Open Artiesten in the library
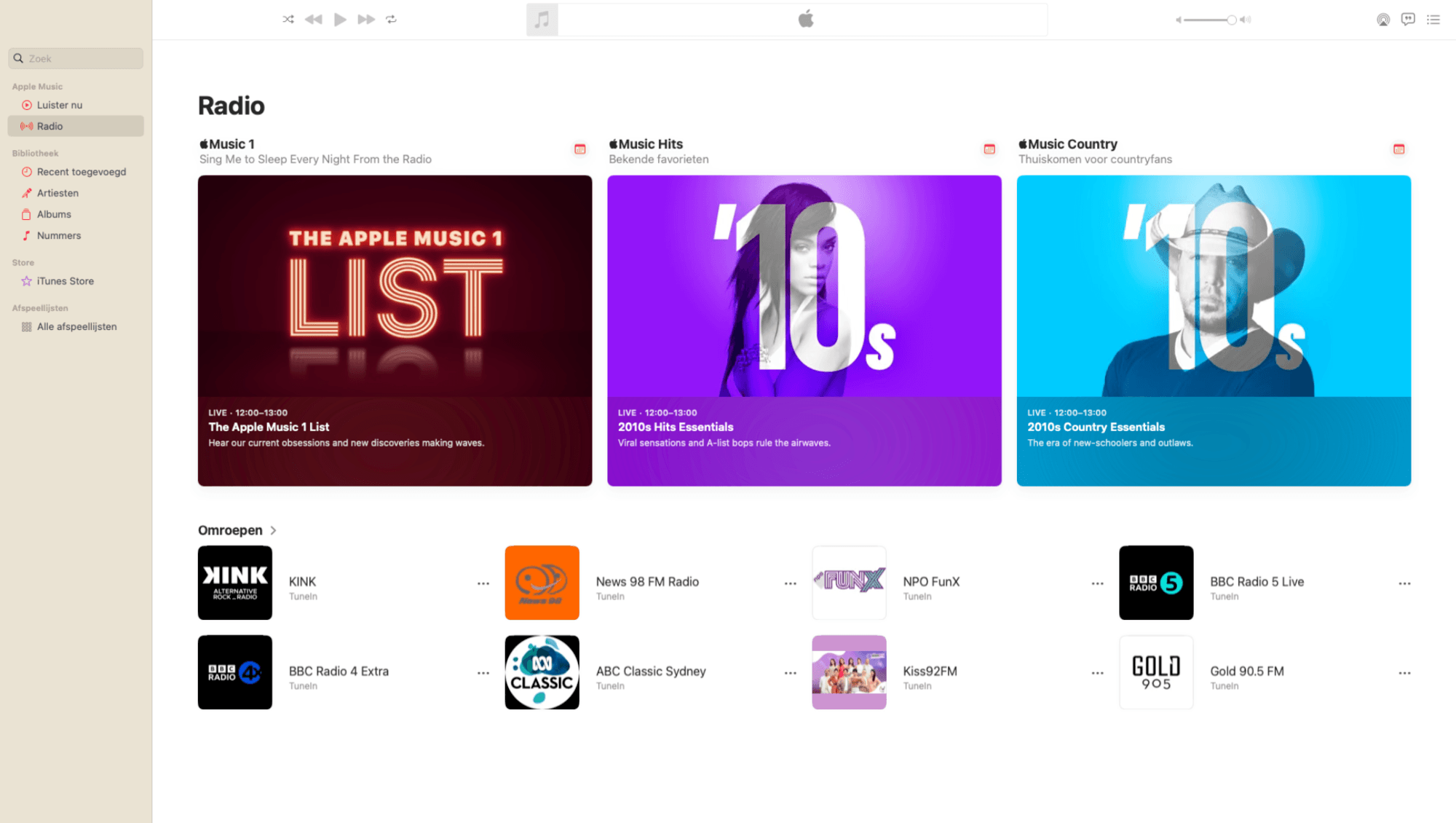This screenshot has width=1456, height=823. (76, 193)
